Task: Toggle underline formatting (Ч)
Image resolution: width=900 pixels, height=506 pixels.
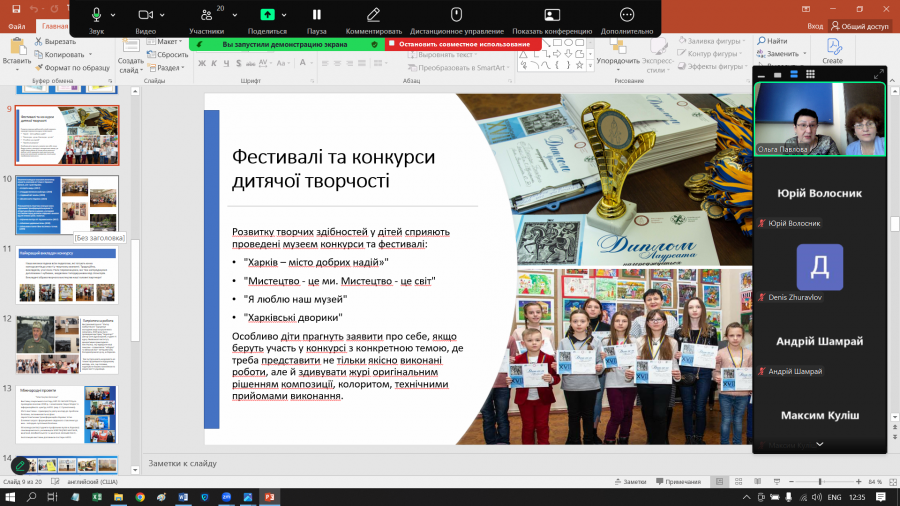Action: [x=226, y=63]
